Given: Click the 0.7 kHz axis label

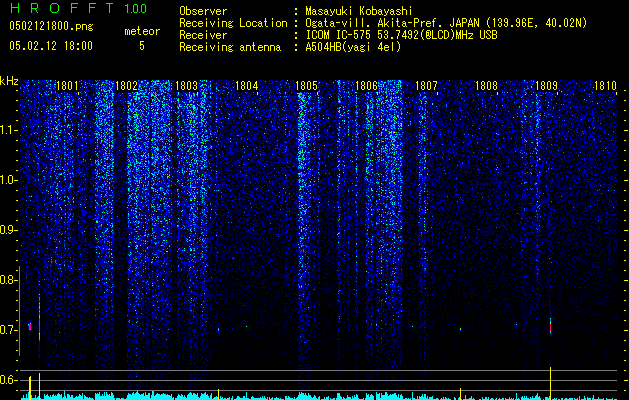Looking at the screenshot, I should (x=8, y=330).
